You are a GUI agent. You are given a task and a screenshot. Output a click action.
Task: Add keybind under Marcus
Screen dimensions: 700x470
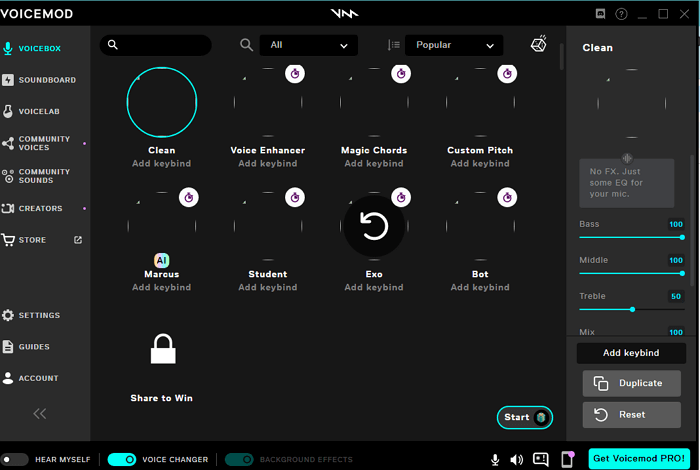tap(162, 287)
